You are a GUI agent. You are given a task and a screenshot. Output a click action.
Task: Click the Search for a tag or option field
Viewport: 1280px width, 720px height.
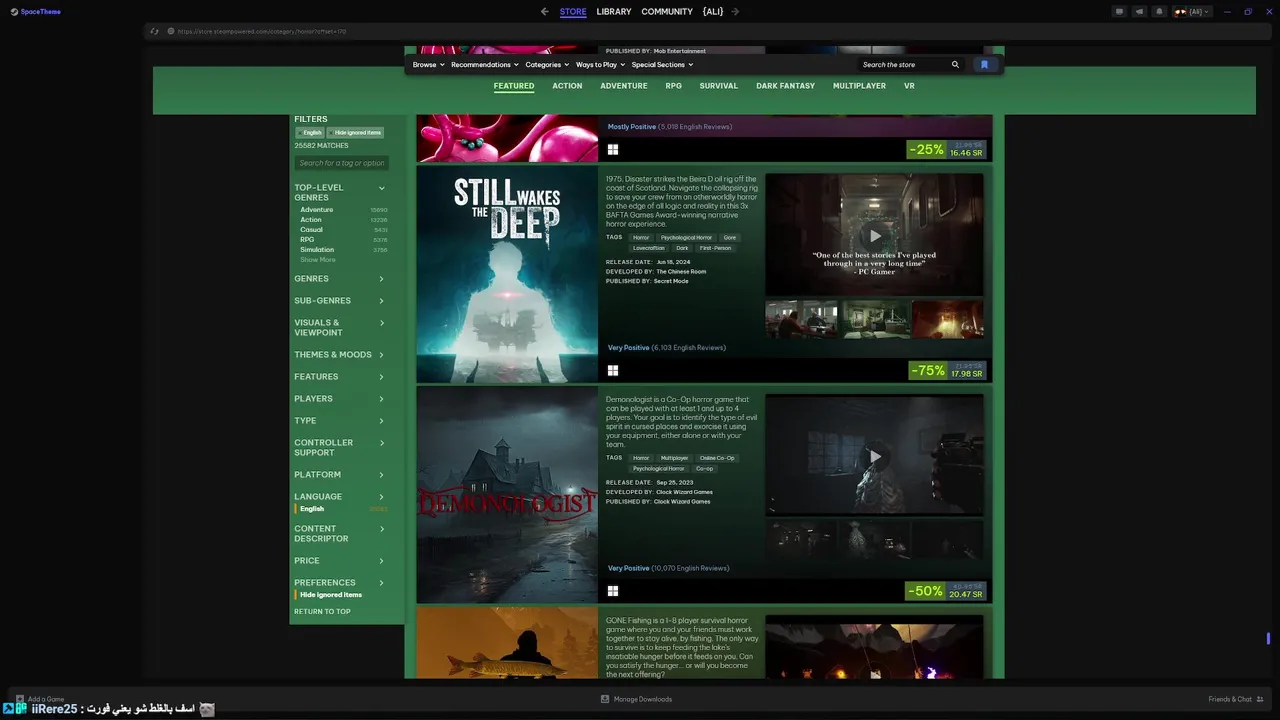pyautogui.click(x=341, y=163)
